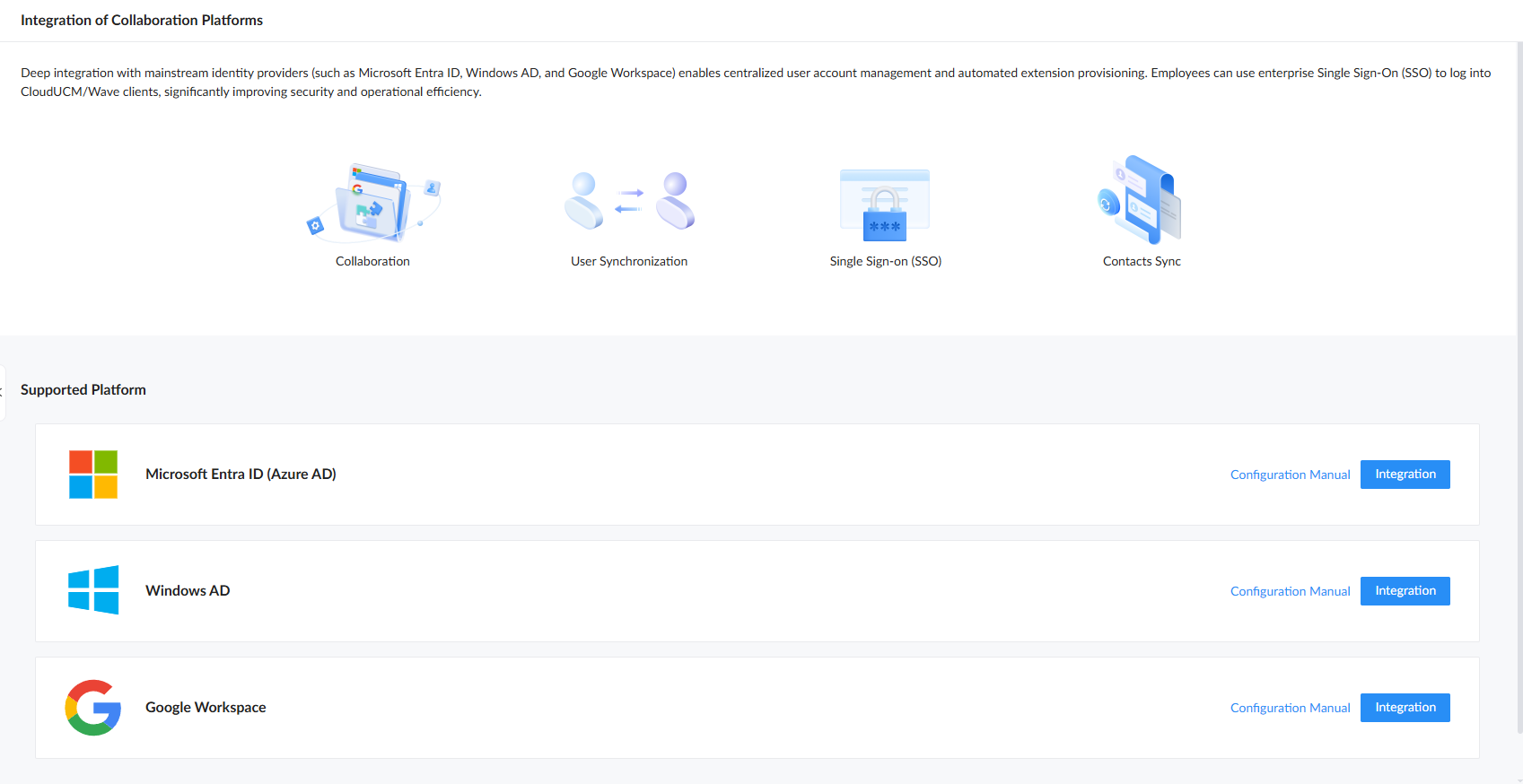Click the 'Supported Platform' section heading
This screenshot has height=784, width=1523.
pyautogui.click(x=83, y=389)
